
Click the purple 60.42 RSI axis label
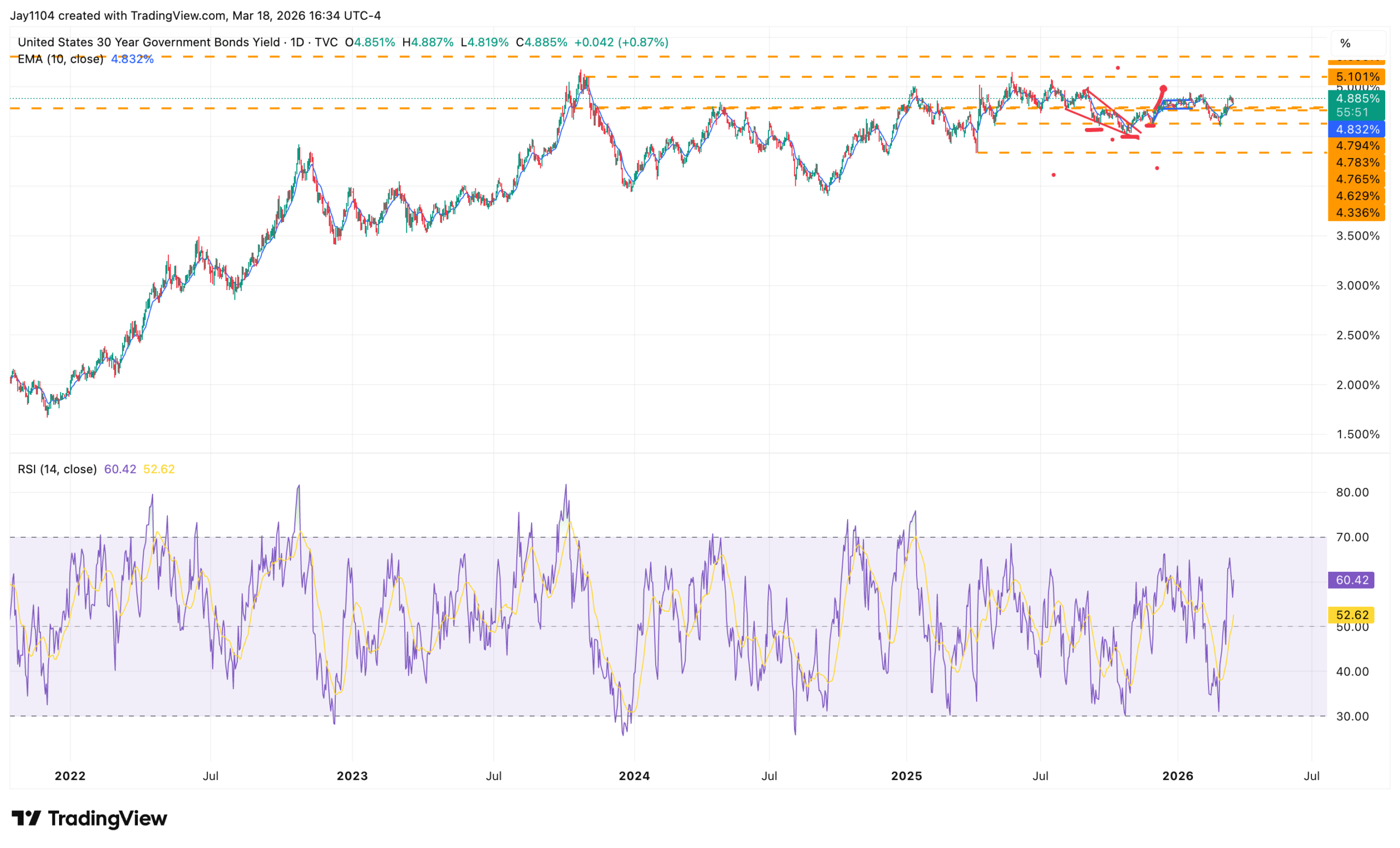tap(1351, 580)
